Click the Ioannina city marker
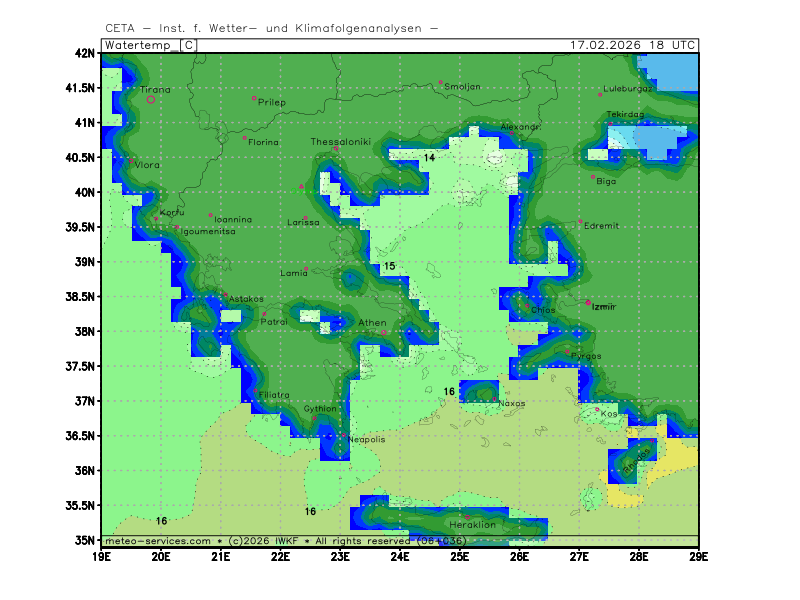Screen dimensions: 800x600 pyautogui.click(x=210, y=215)
